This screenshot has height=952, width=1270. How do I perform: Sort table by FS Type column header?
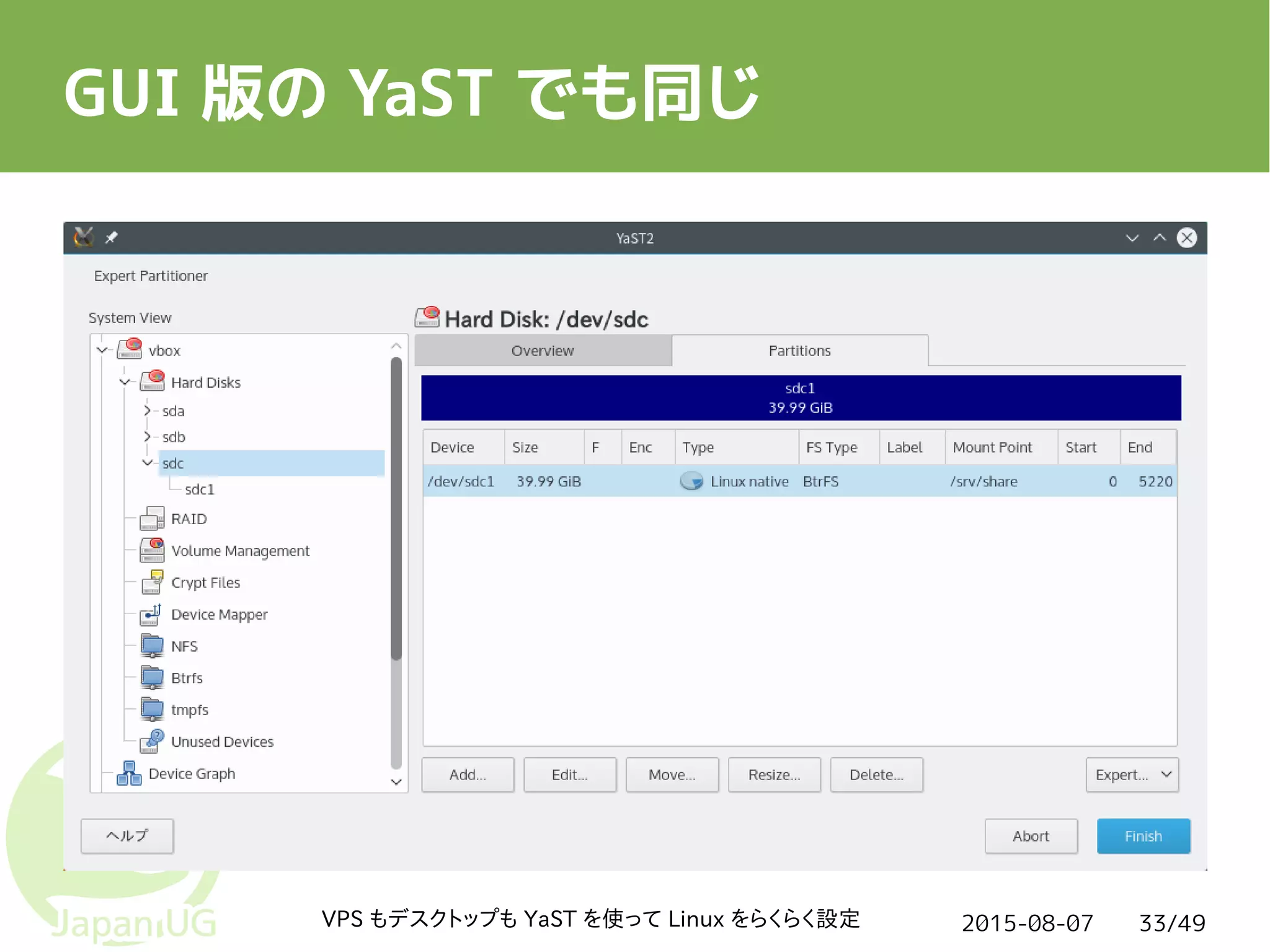pos(839,447)
